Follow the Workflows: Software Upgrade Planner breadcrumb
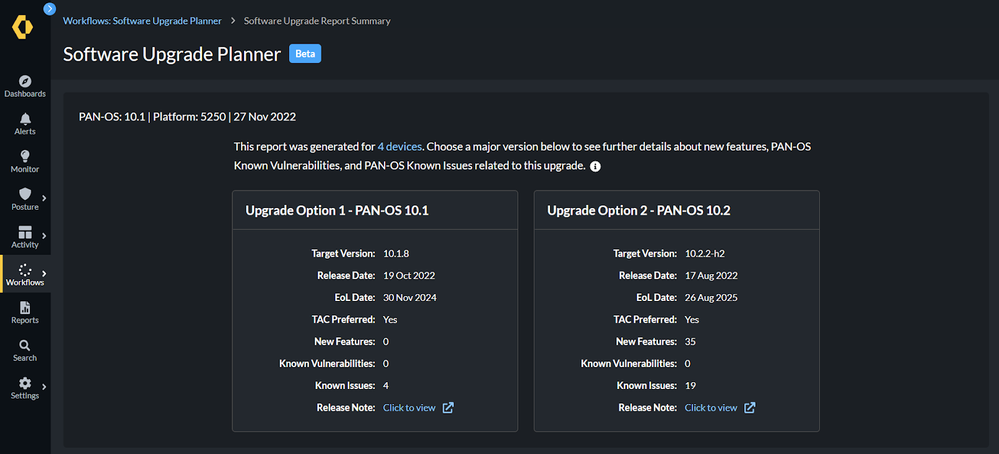 (x=141, y=21)
